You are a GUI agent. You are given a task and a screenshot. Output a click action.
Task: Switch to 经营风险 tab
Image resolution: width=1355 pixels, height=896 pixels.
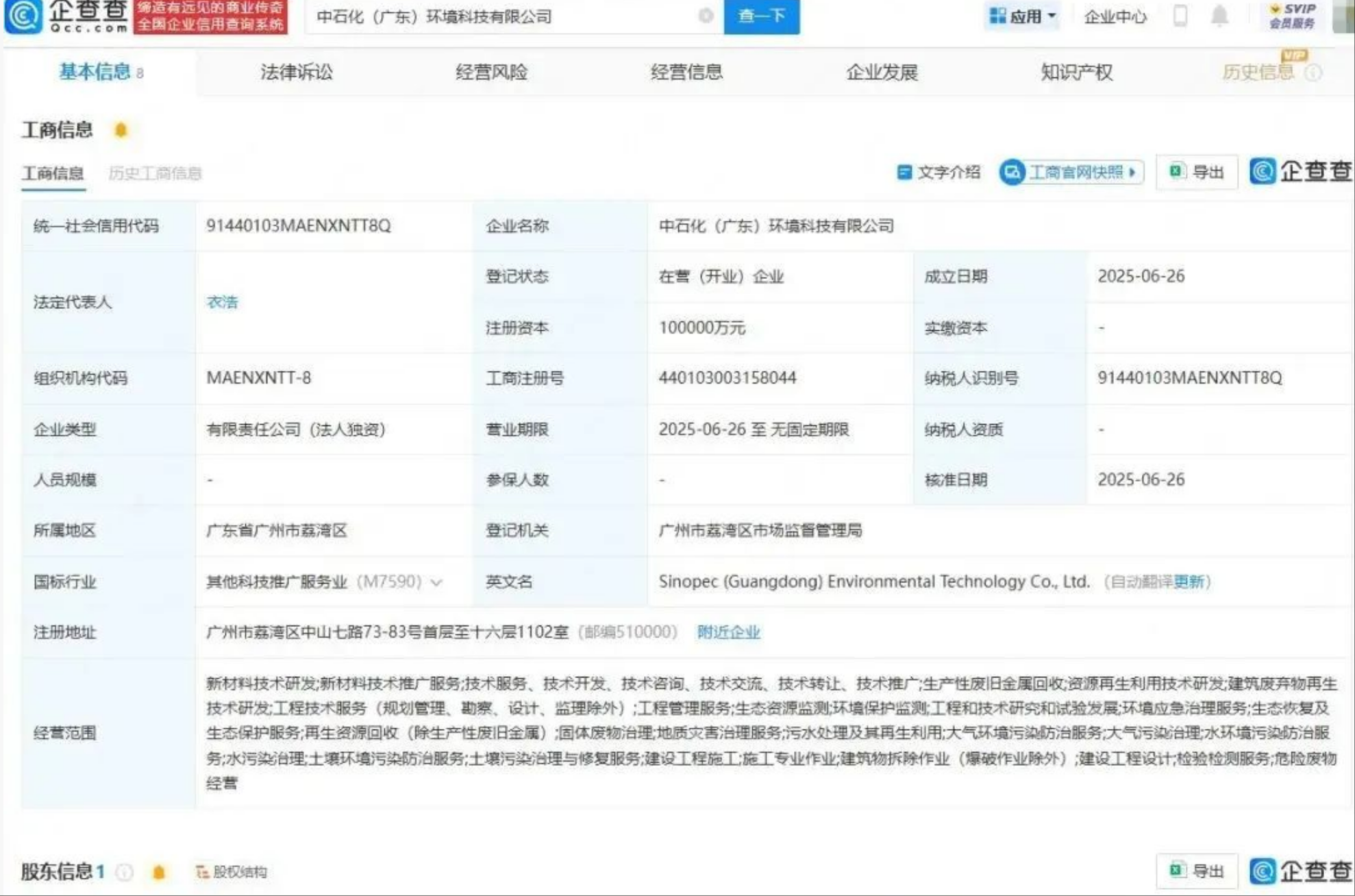(x=491, y=71)
